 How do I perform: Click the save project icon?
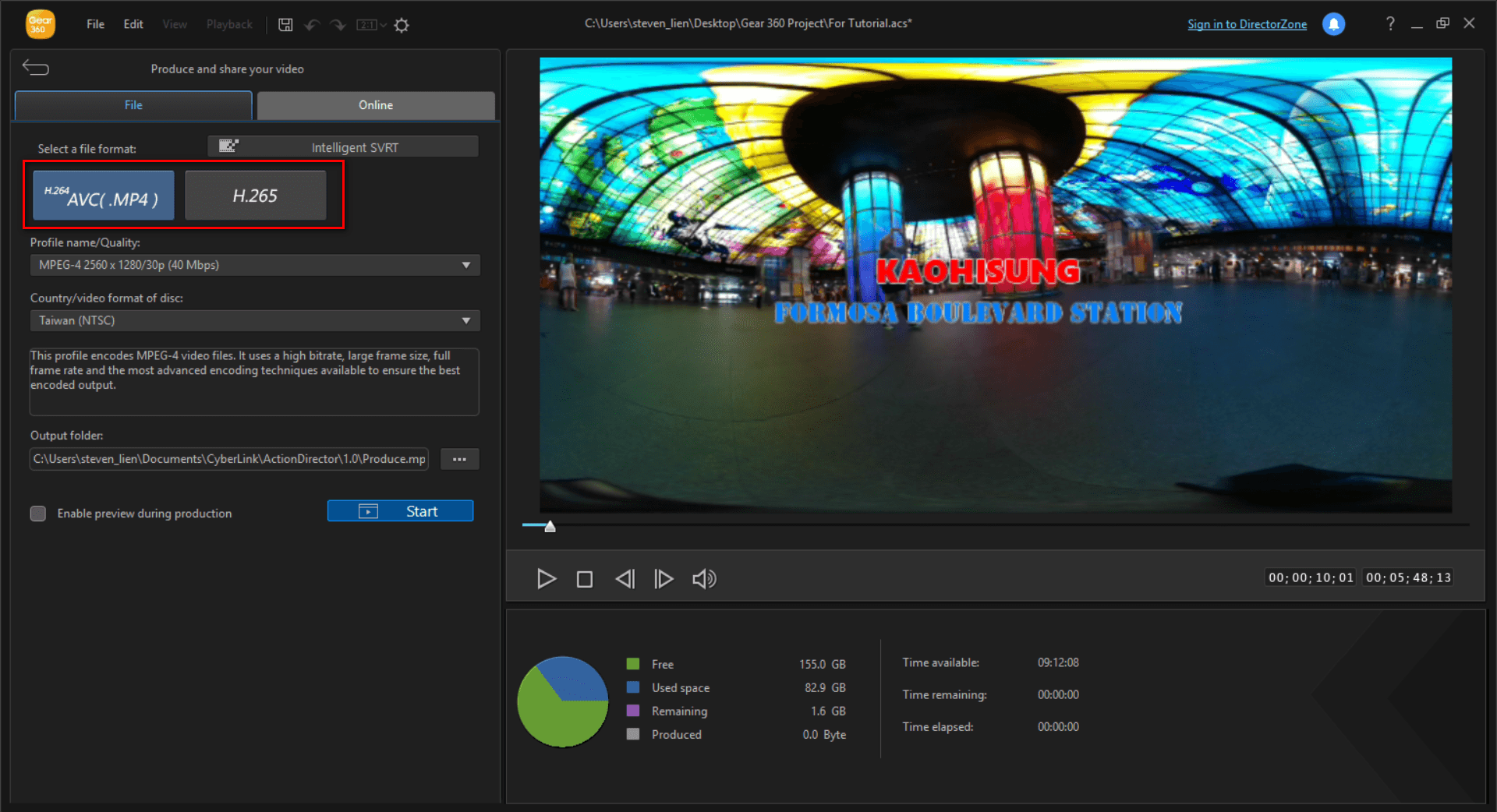click(x=285, y=25)
